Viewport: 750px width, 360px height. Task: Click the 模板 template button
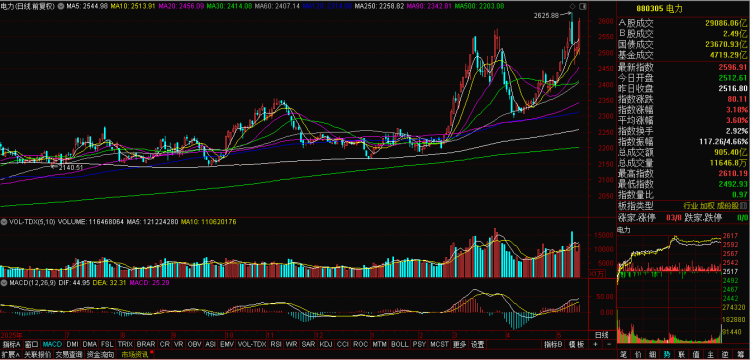577,344
